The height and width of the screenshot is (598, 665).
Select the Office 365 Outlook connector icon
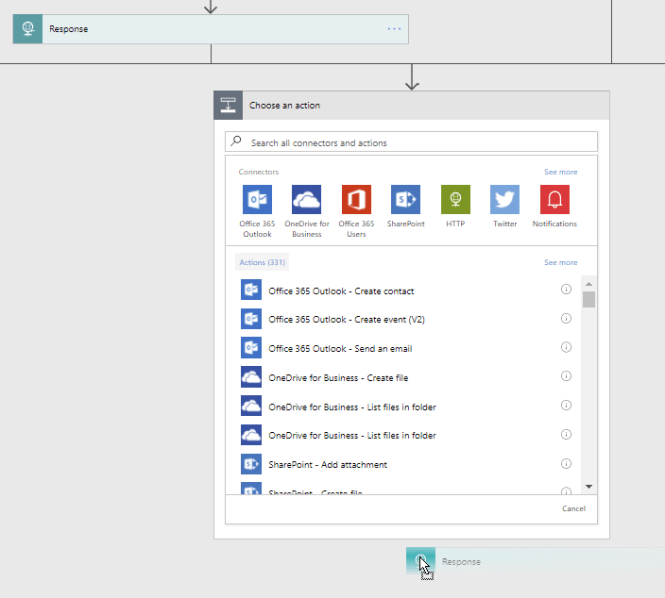click(257, 199)
